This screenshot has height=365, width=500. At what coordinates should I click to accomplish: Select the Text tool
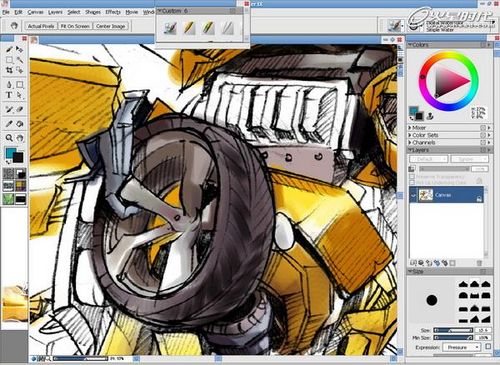pyautogui.click(x=9, y=95)
